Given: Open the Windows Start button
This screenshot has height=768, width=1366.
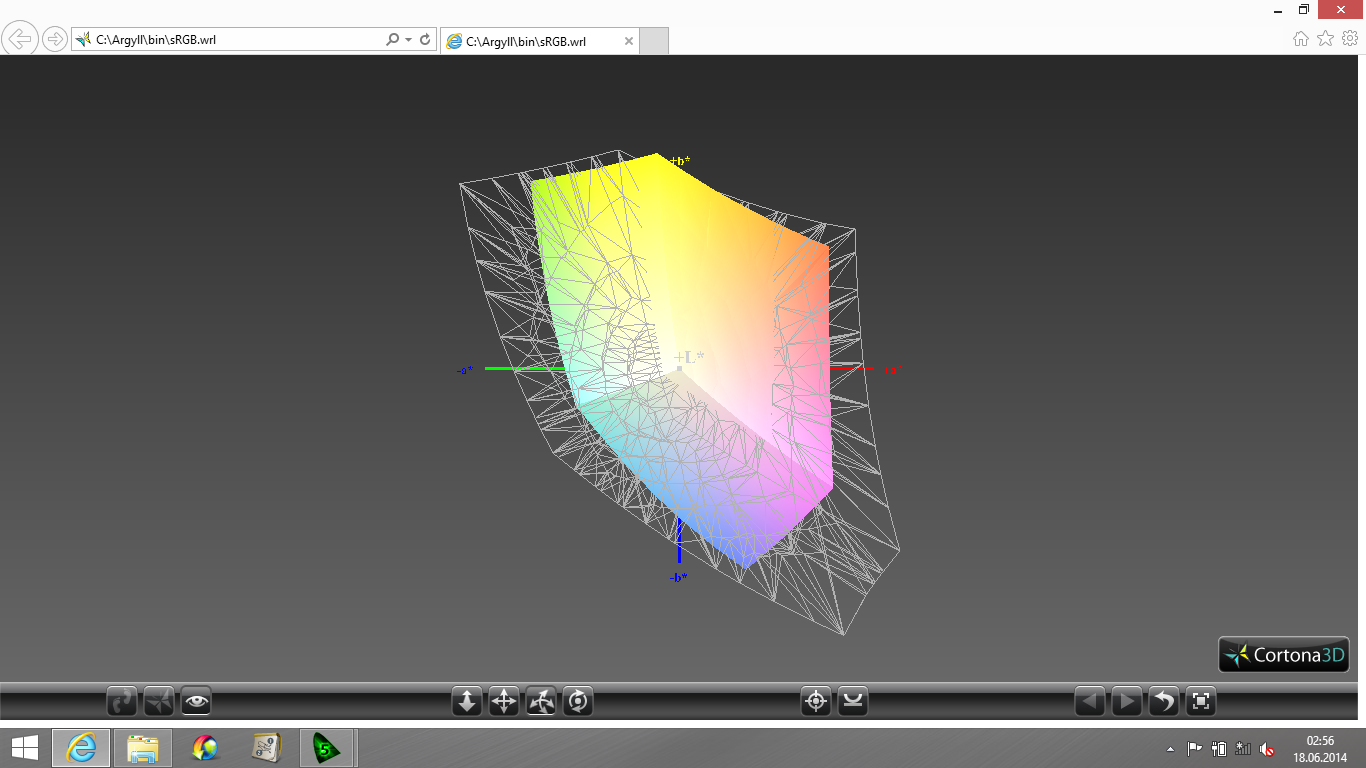Looking at the screenshot, I should click(x=25, y=748).
